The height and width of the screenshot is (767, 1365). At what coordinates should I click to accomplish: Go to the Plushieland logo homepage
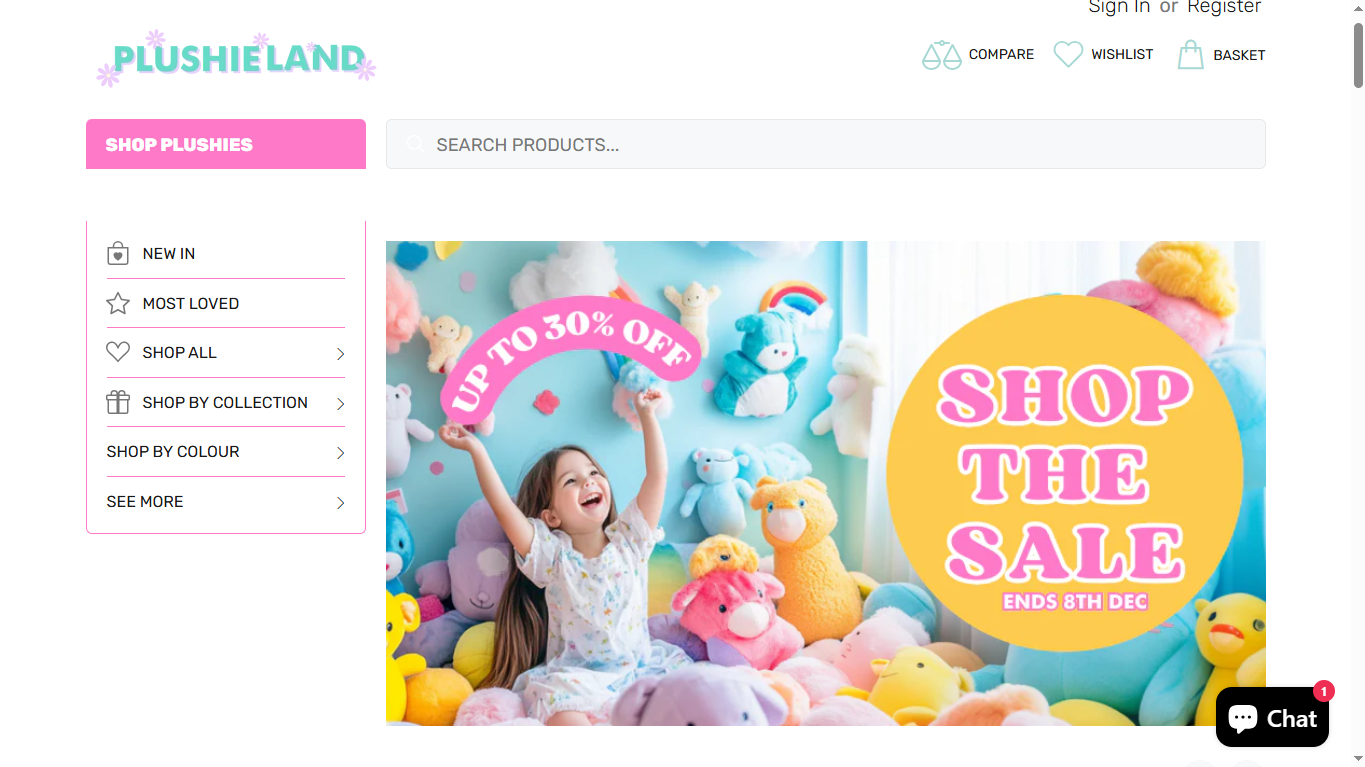click(236, 58)
